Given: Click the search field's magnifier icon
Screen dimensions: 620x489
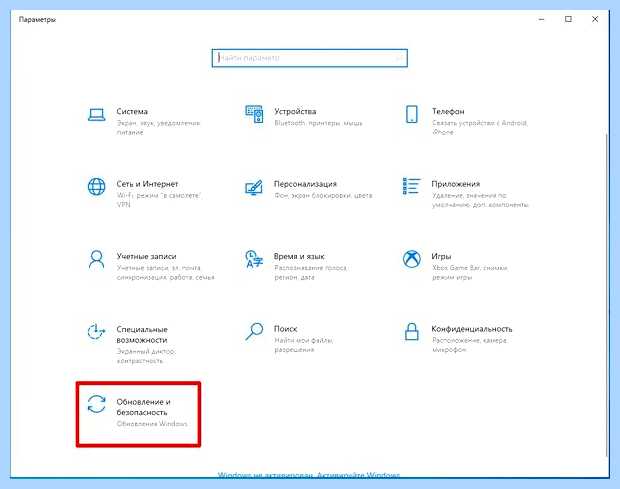Looking at the screenshot, I should (399, 59).
